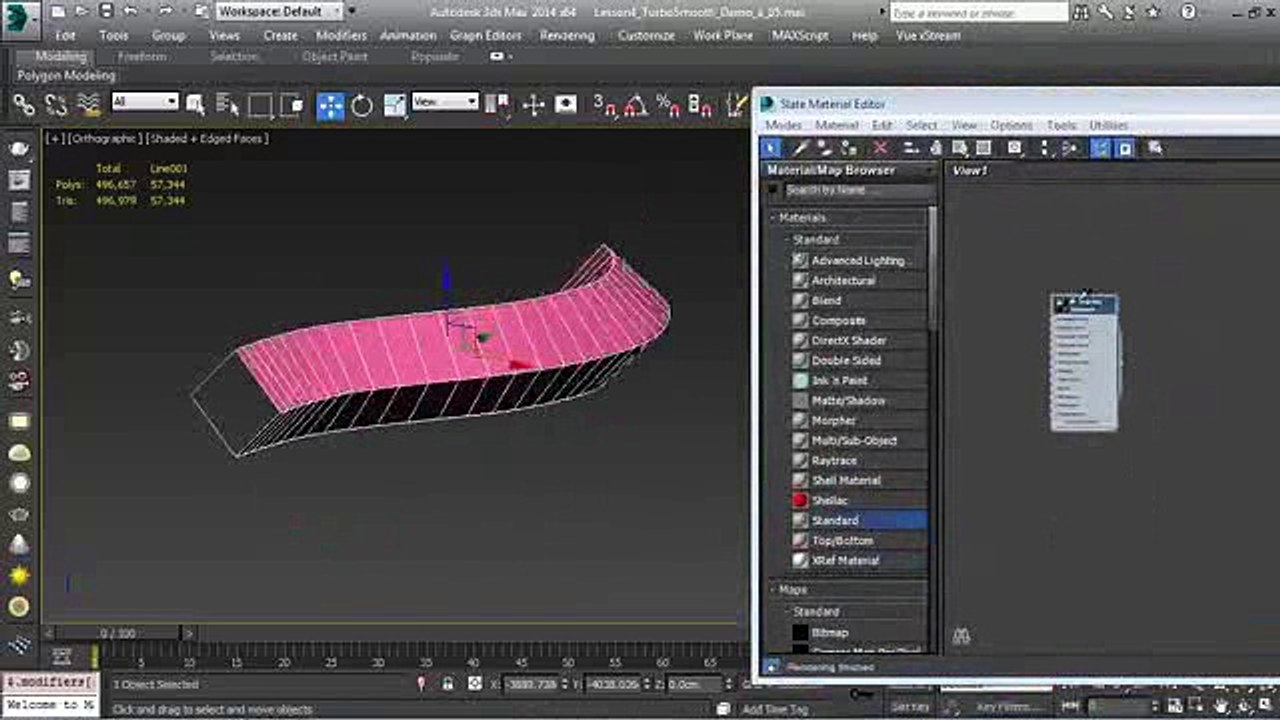The width and height of the screenshot is (1280, 720).
Task: Click the teapot icon in left toolbar
Action: click(x=19, y=514)
